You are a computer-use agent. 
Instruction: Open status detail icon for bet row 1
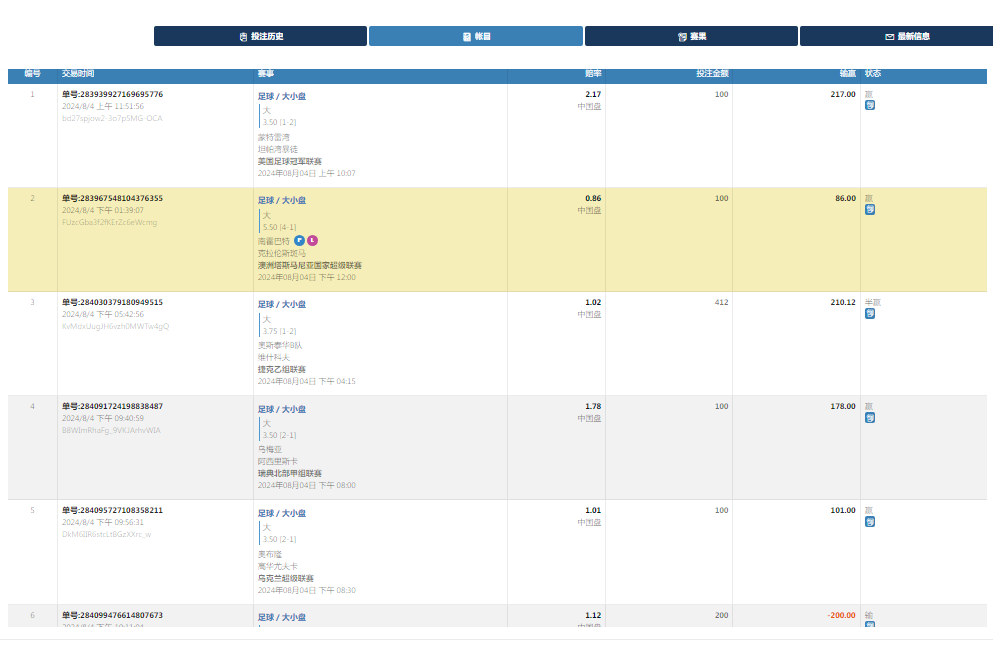(x=870, y=105)
